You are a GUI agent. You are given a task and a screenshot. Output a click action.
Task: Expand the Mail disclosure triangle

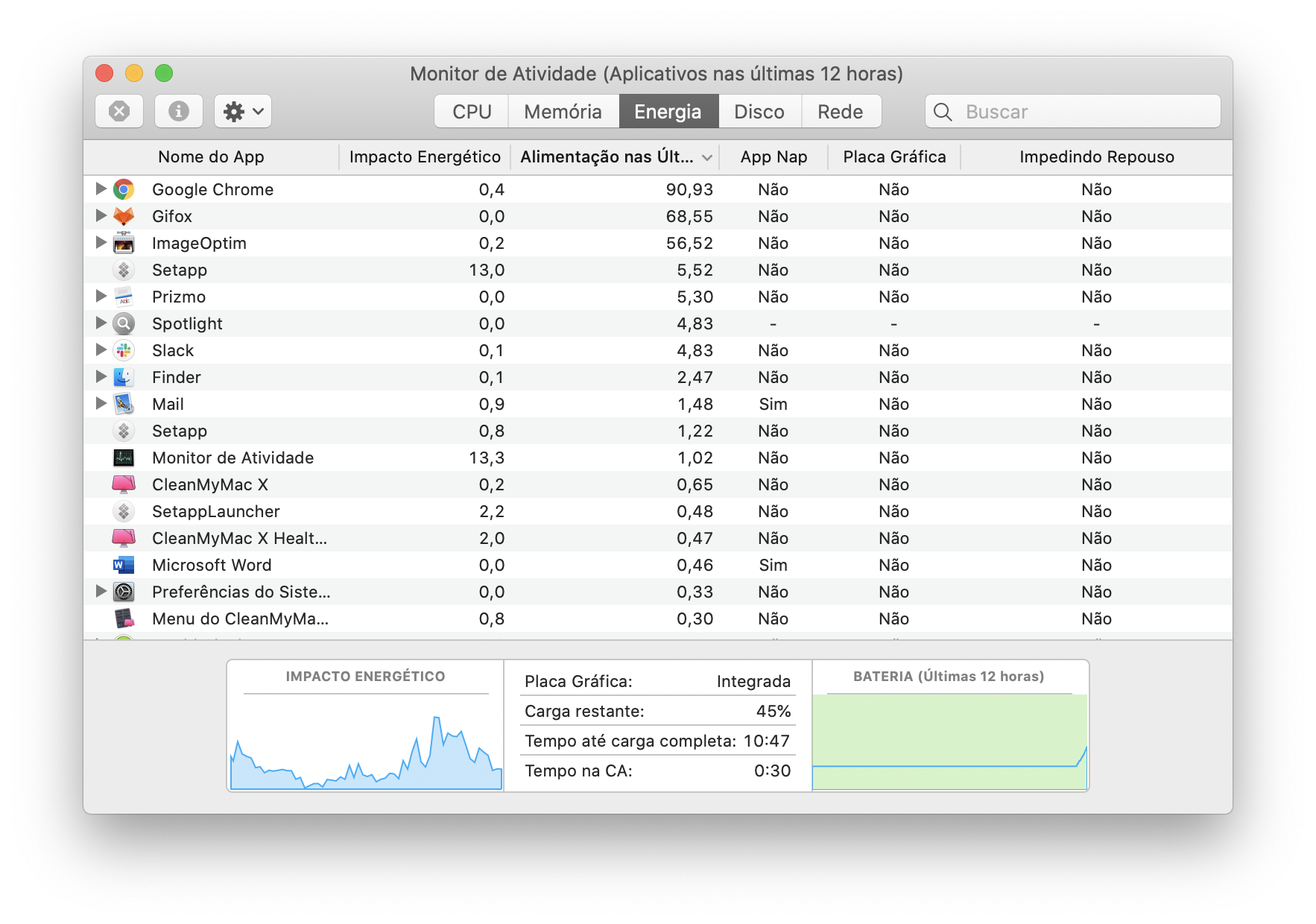101,403
